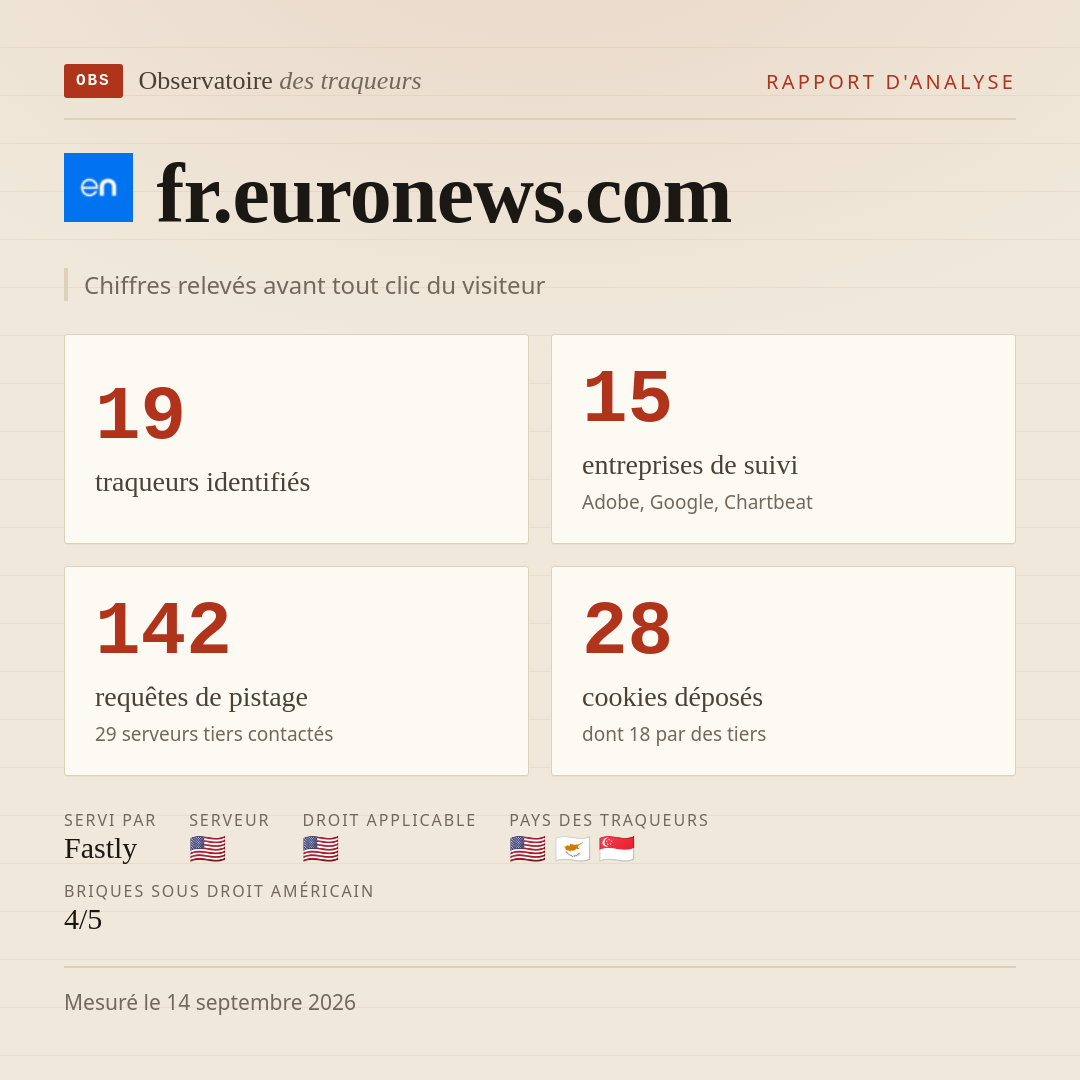Click 'Mesuré le 14 septembre 2026' date
Viewport: 1080px width, 1080px height.
pos(210,1002)
